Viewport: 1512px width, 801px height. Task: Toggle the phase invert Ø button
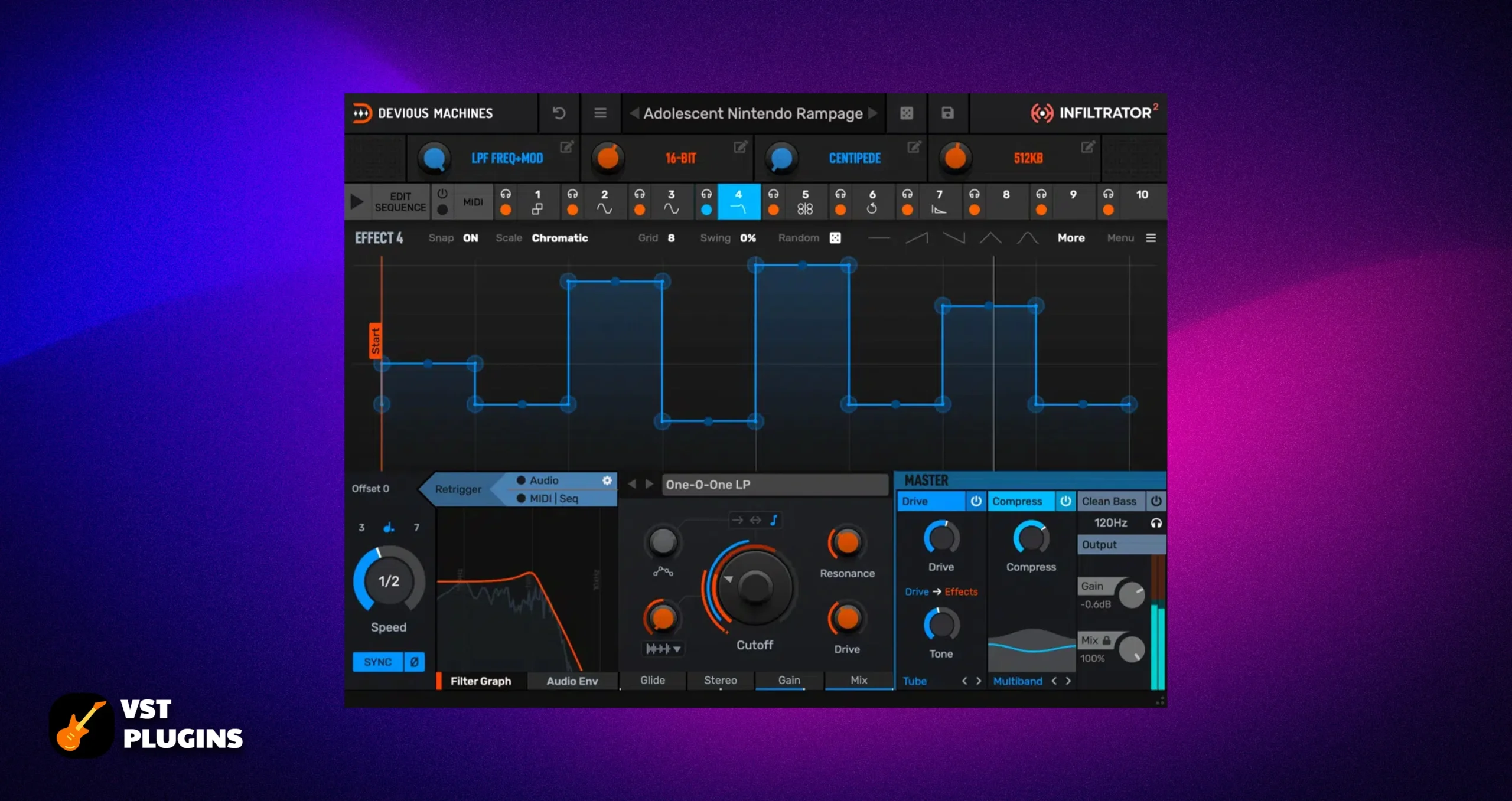point(414,662)
